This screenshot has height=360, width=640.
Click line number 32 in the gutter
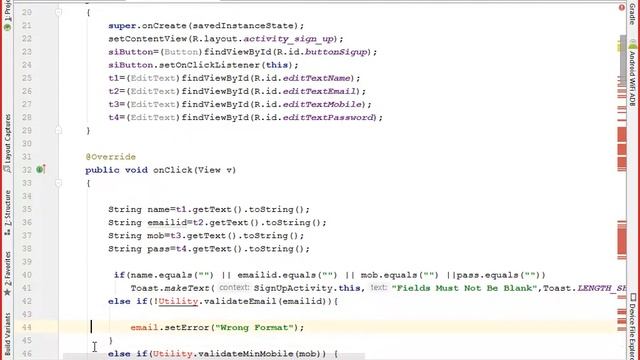pos(27,170)
